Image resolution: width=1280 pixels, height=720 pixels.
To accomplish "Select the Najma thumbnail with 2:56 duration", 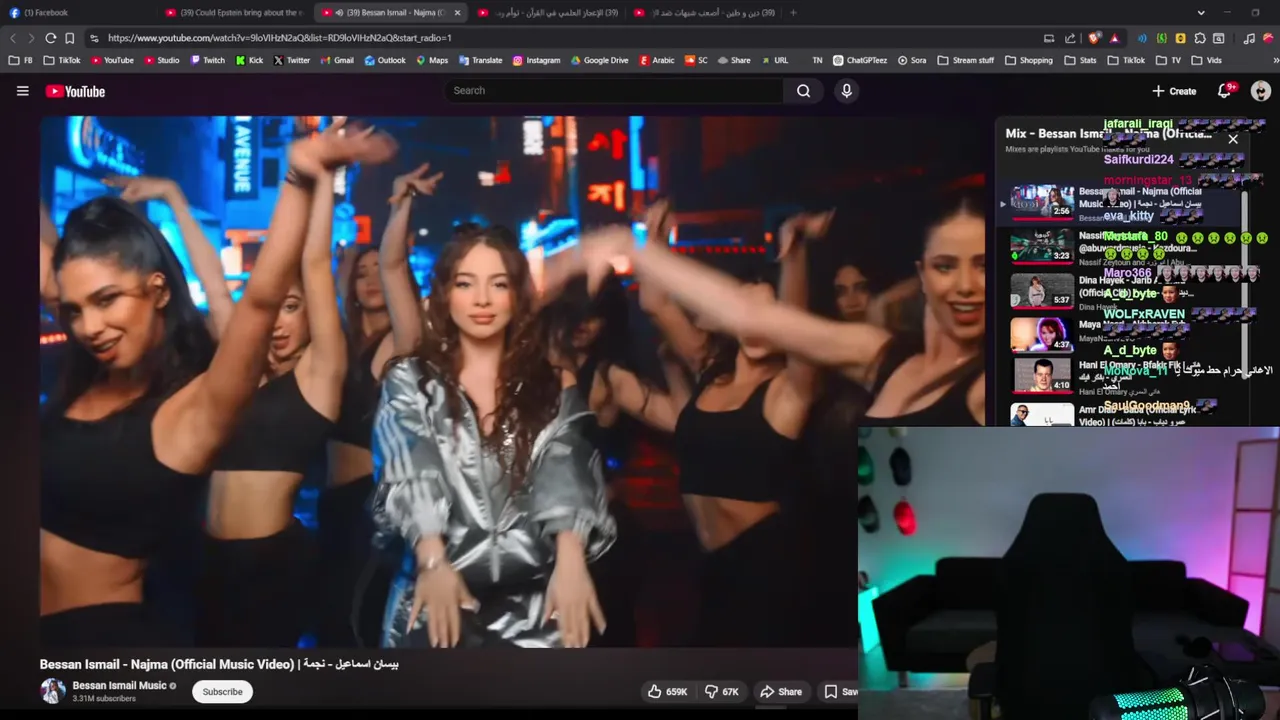I will pyautogui.click(x=1041, y=201).
